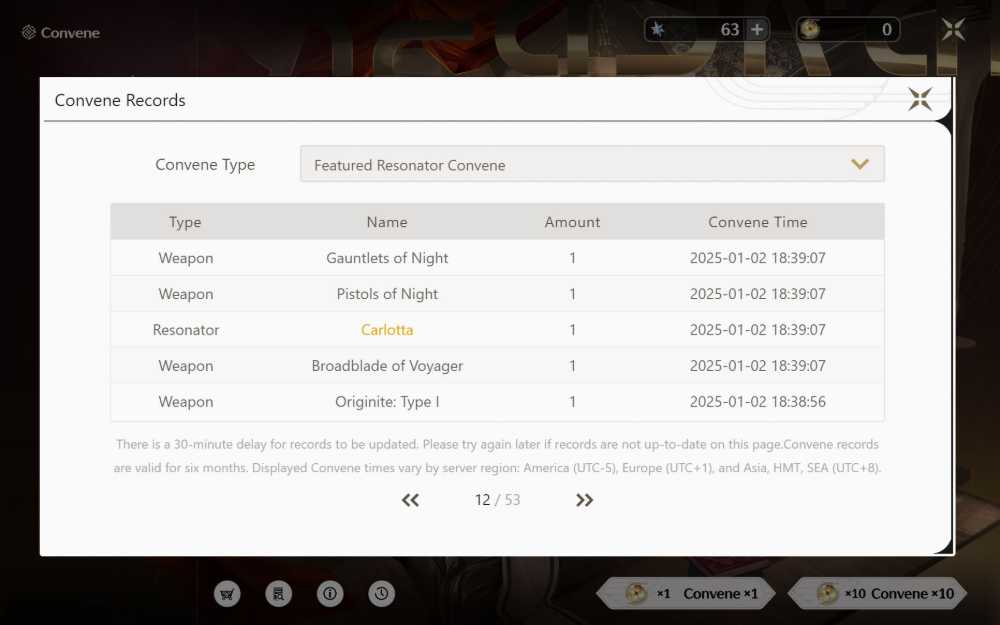Click the Astrite star currency icon

(x=658, y=29)
